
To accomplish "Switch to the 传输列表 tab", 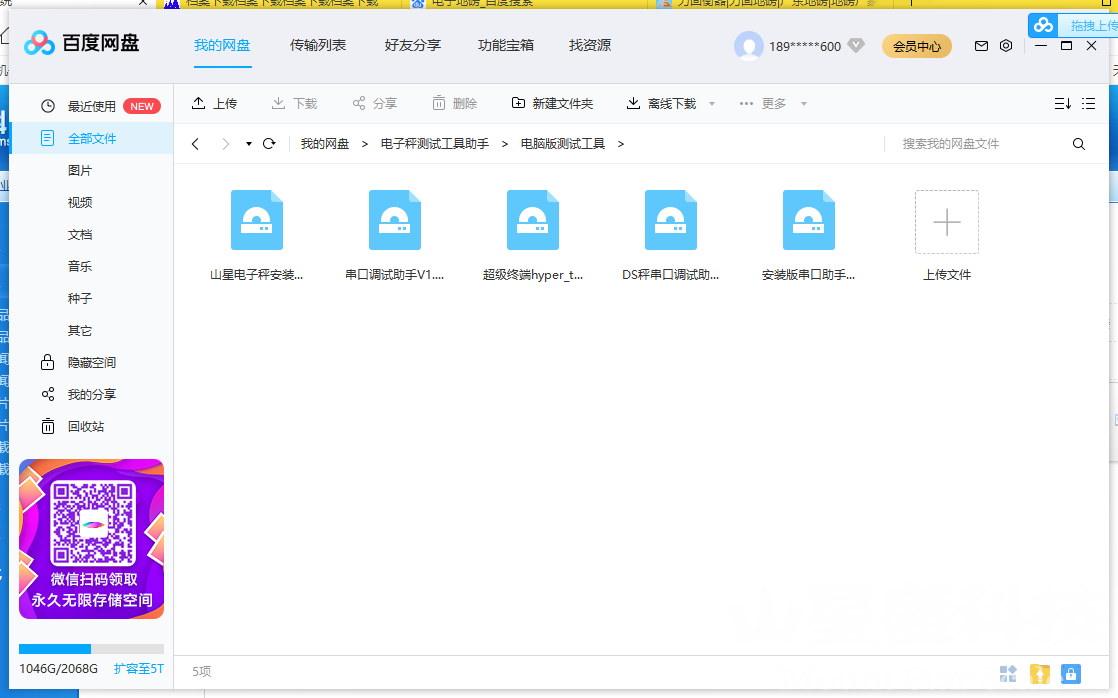I will click(x=318, y=45).
